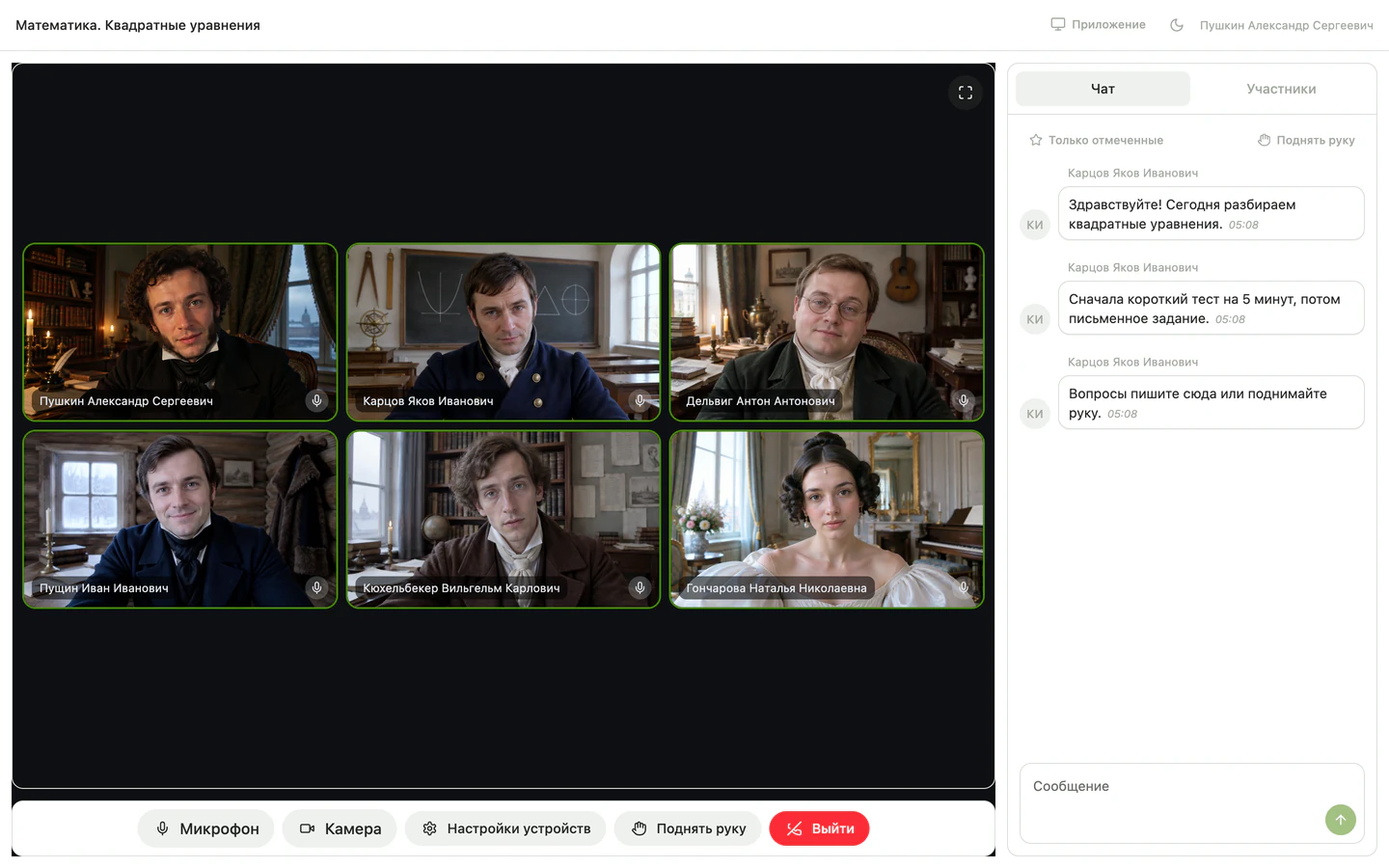The height and width of the screenshot is (868, 1389).
Task: Toggle the Микрофон button
Action: pos(206,828)
